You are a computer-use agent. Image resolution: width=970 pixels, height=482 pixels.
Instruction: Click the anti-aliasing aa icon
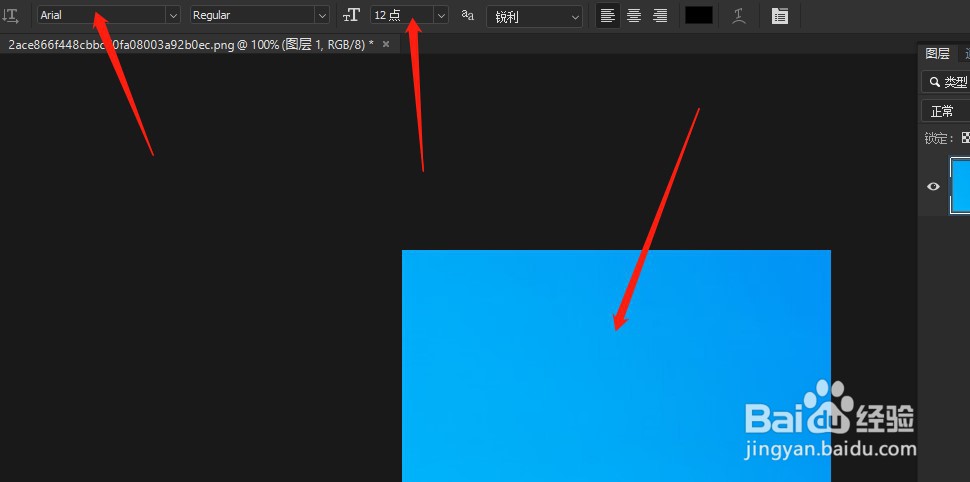pos(468,15)
